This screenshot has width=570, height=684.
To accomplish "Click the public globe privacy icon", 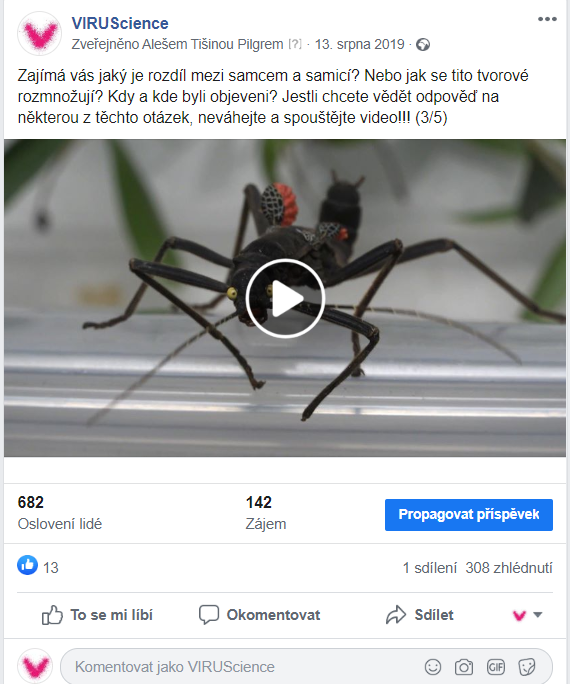I will point(423,44).
